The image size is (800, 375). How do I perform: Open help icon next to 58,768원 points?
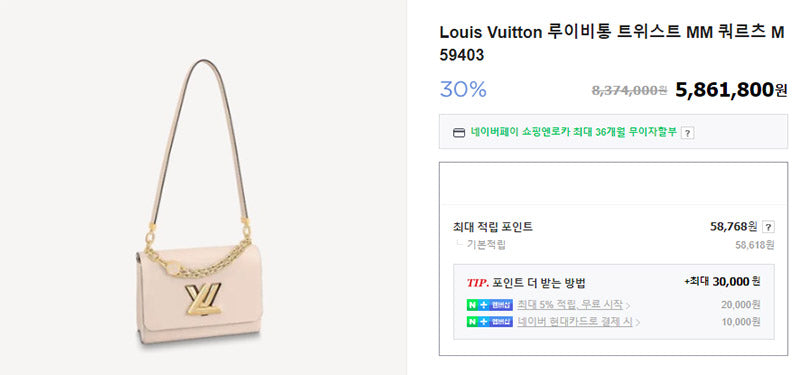pyautogui.click(x=768, y=228)
